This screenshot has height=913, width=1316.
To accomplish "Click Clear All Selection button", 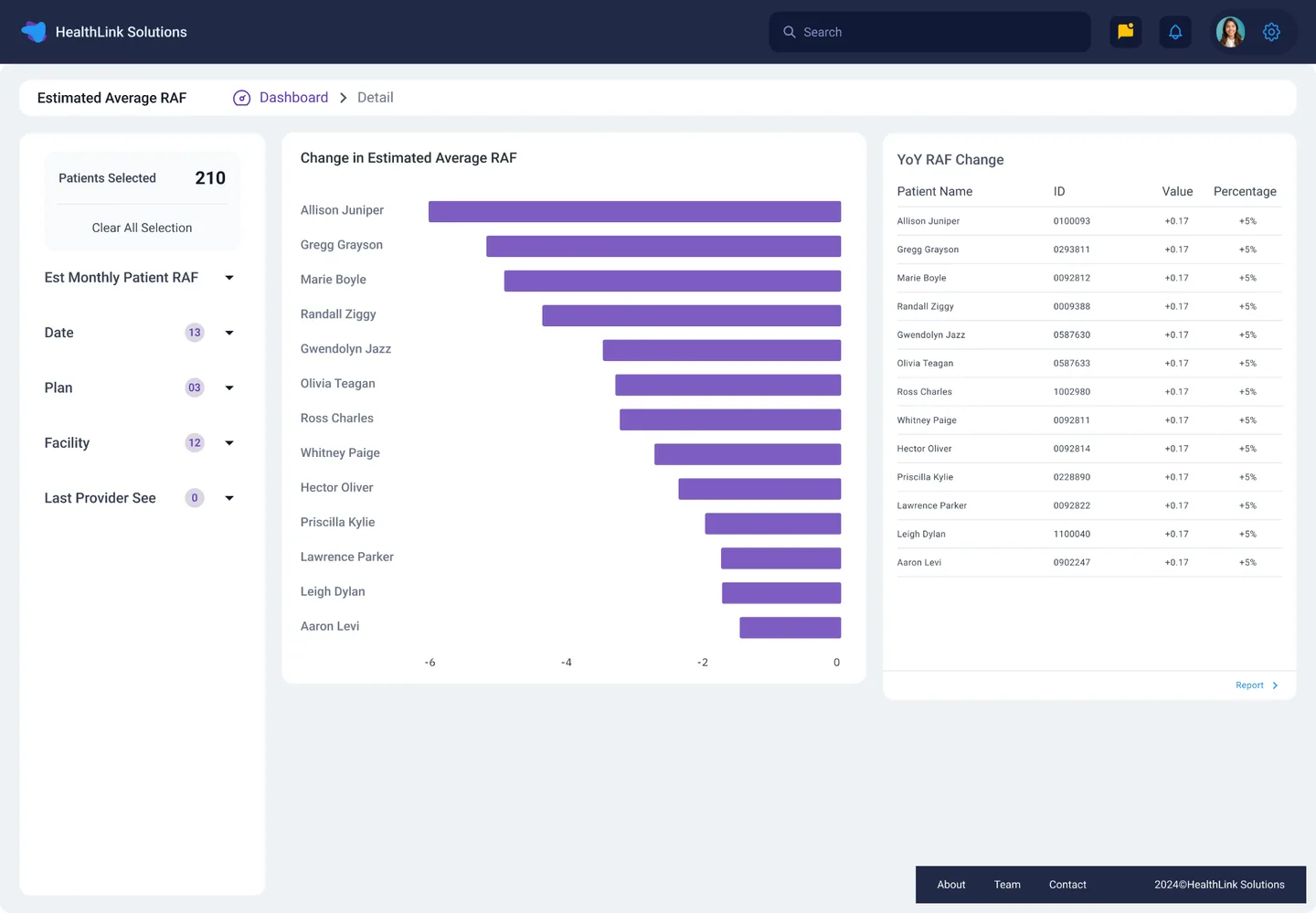I will point(142,228).
